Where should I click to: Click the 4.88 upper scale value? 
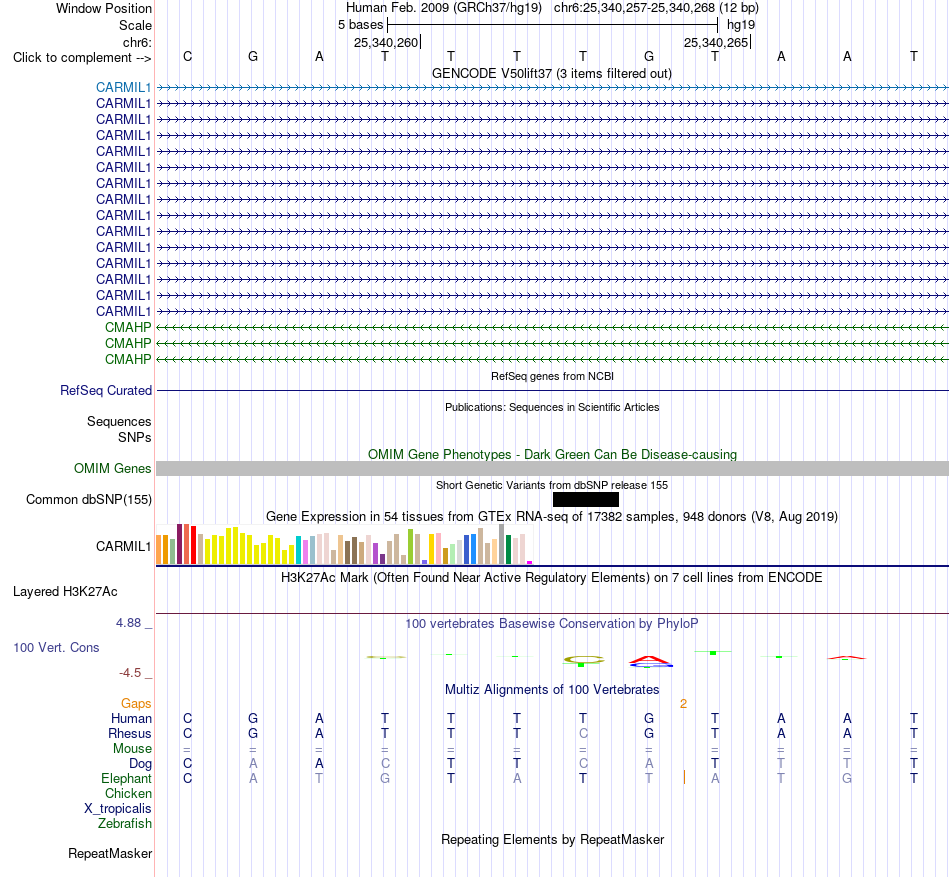coord(128,623)
